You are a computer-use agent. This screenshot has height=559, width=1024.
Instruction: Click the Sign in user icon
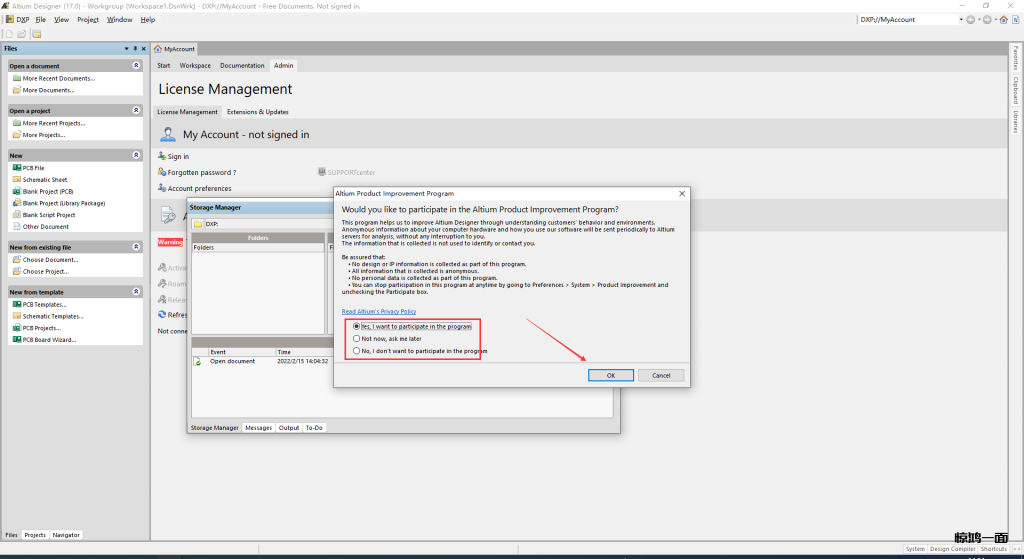coord(161,157)
